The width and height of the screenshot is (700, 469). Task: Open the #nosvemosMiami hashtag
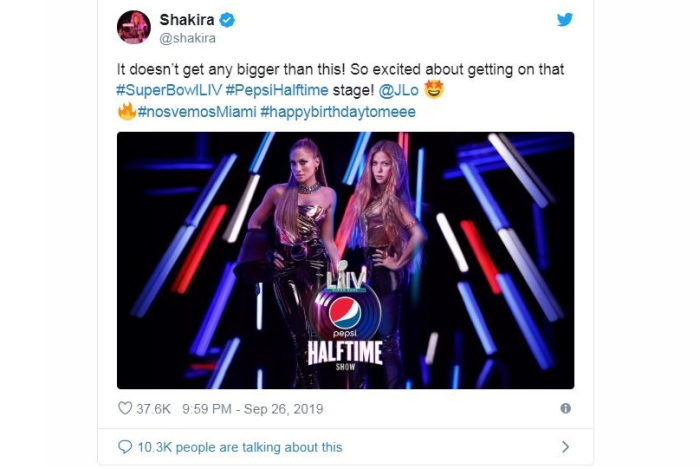tap(197, 112)
